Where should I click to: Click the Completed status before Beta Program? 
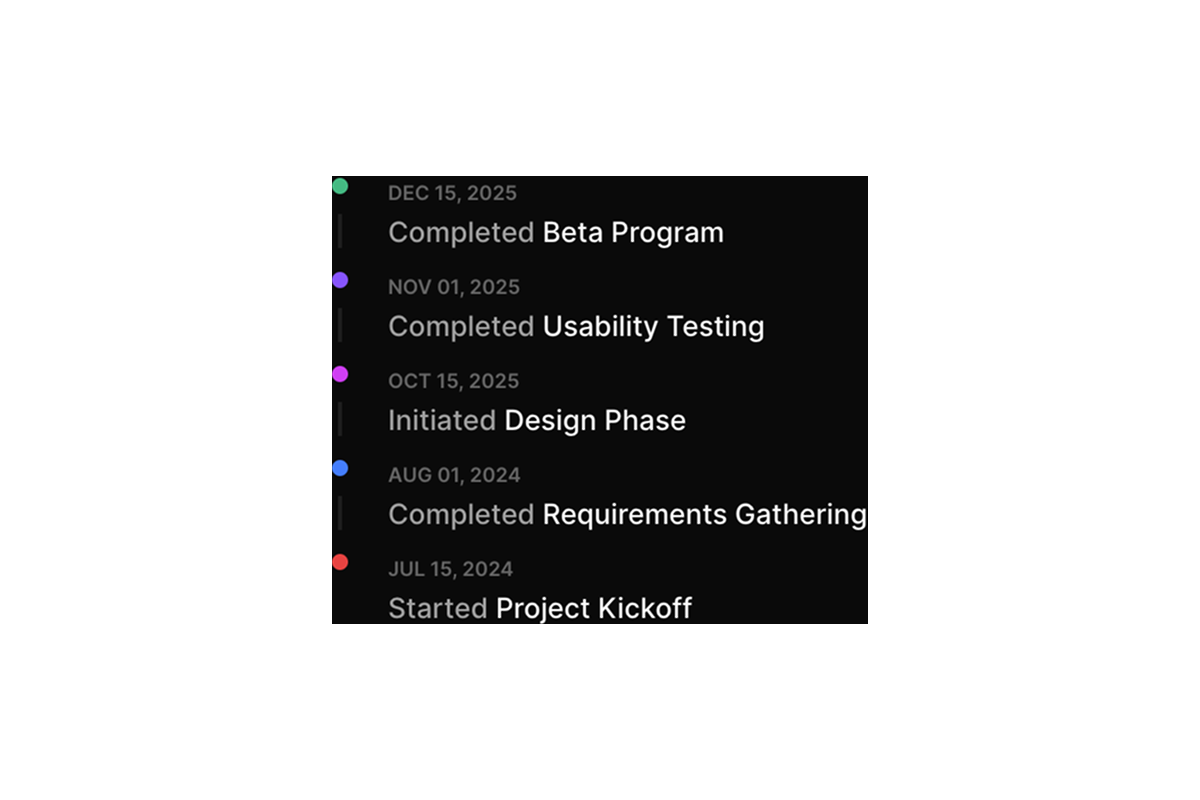[461, 232]
